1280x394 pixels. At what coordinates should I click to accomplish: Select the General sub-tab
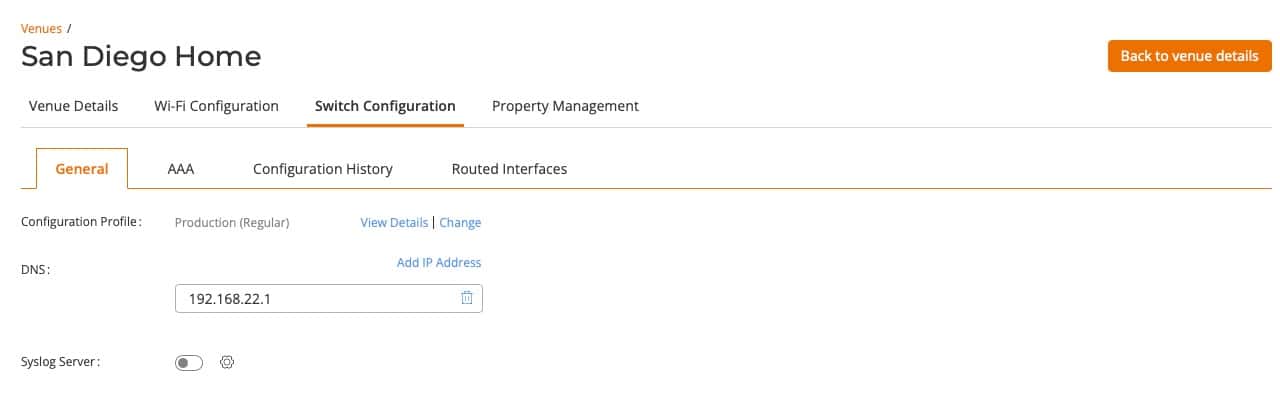click(x=82, y=169)
